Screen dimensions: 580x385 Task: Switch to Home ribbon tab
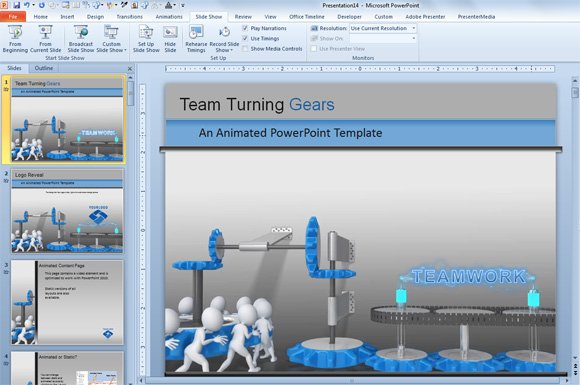[41, 17]
